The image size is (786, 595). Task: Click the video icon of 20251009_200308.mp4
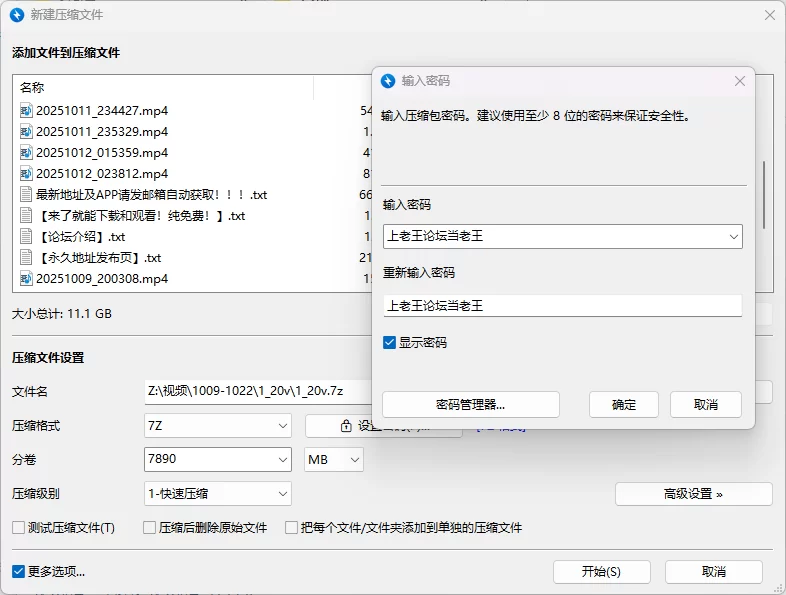[26, 279]
